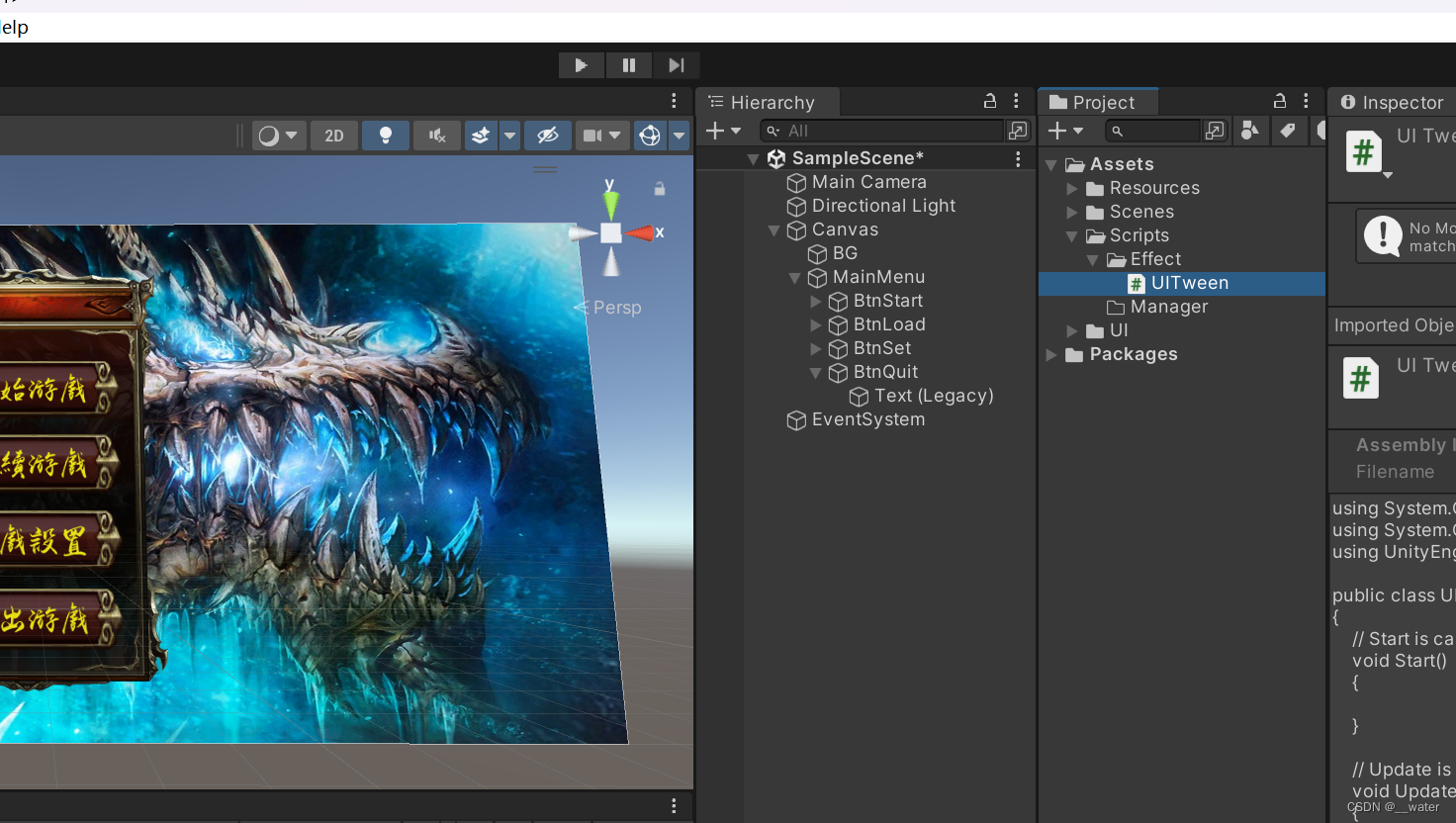Click the Project search field
This screenshot has width=1456, height=823.
[x=1152, y=131]
